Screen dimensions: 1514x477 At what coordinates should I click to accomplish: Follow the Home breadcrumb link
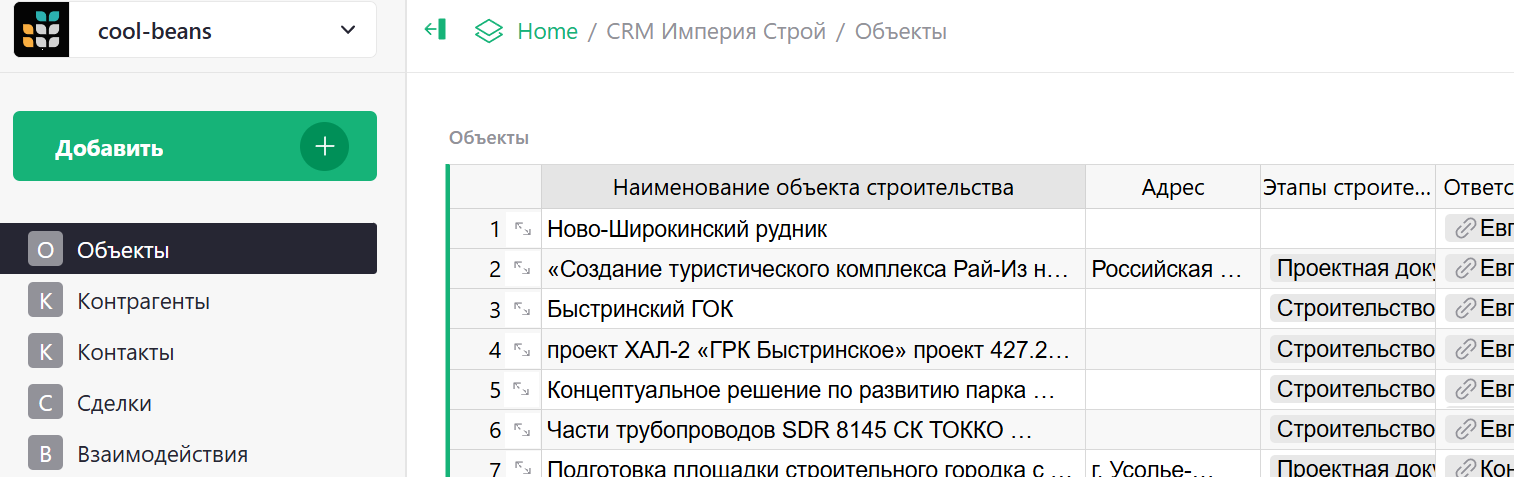pyautogui.click(x=547, y=31)
